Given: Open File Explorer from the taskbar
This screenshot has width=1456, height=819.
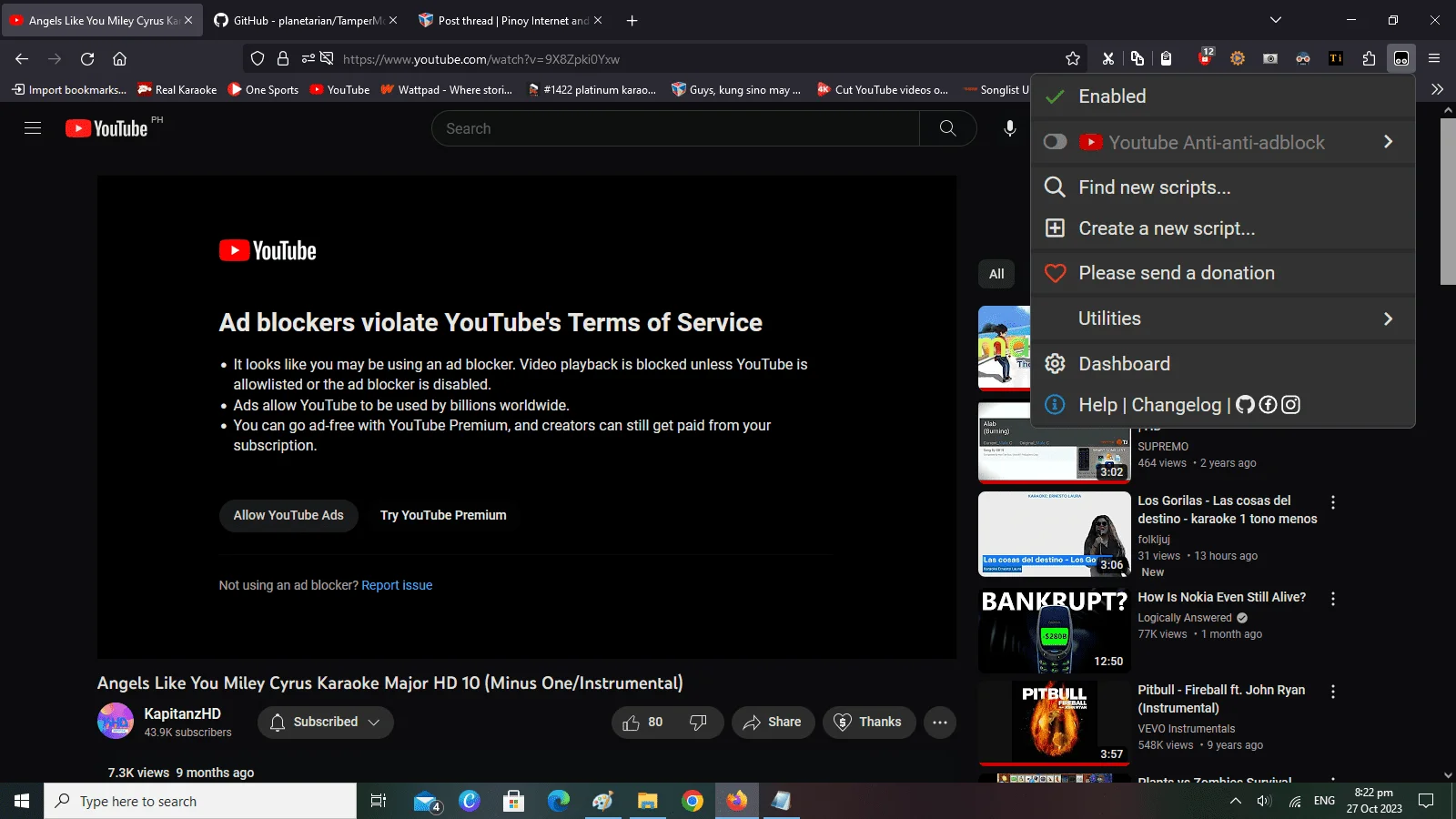Looking at the screenshot, I should 647,801.
